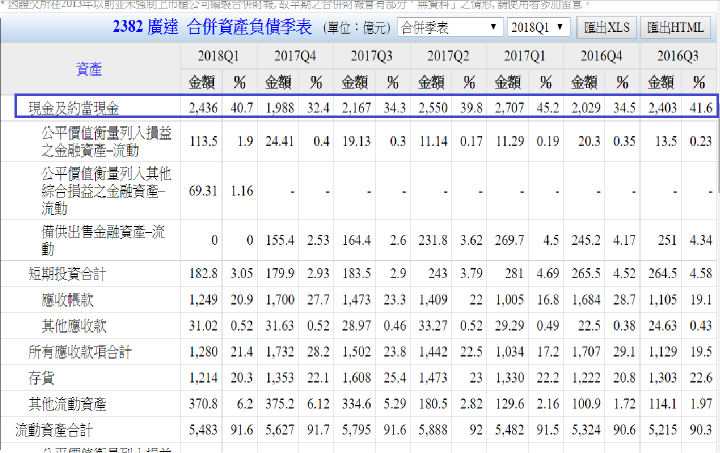The height and width of the screenshot is (453, 720).
Task: Click the 匯出XLS export button
Action: pos(607,28)
